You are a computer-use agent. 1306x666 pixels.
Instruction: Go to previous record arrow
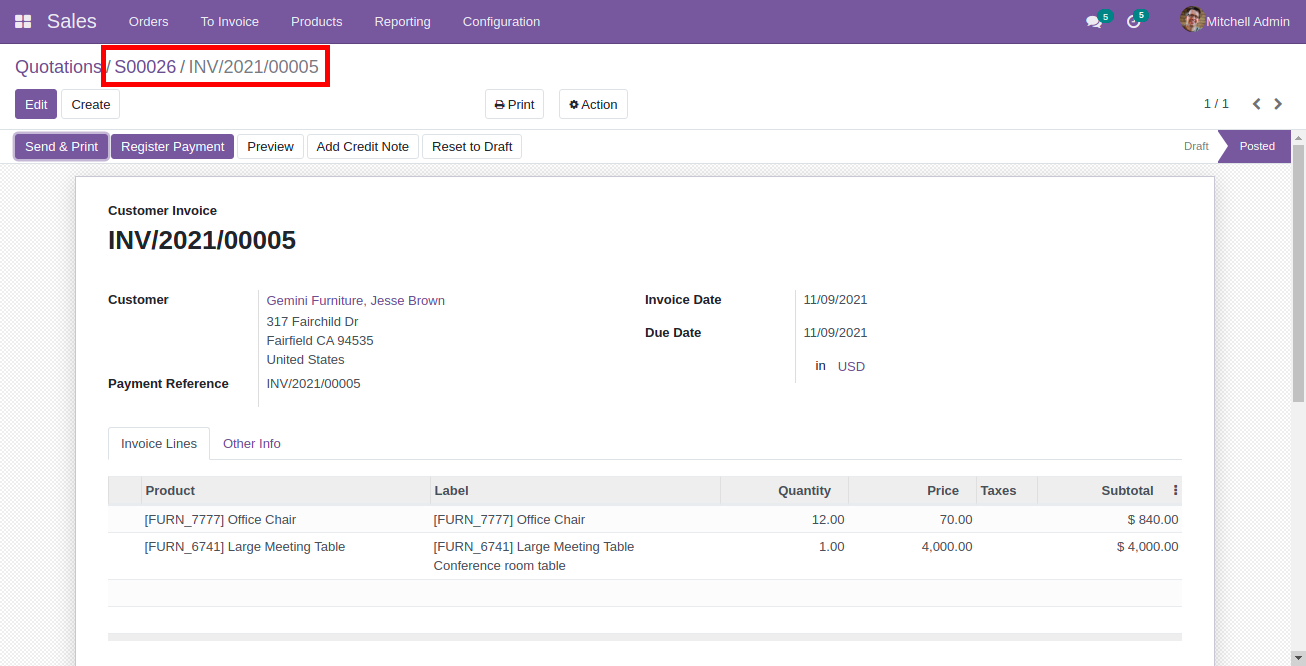click(x=1256, y=104)
